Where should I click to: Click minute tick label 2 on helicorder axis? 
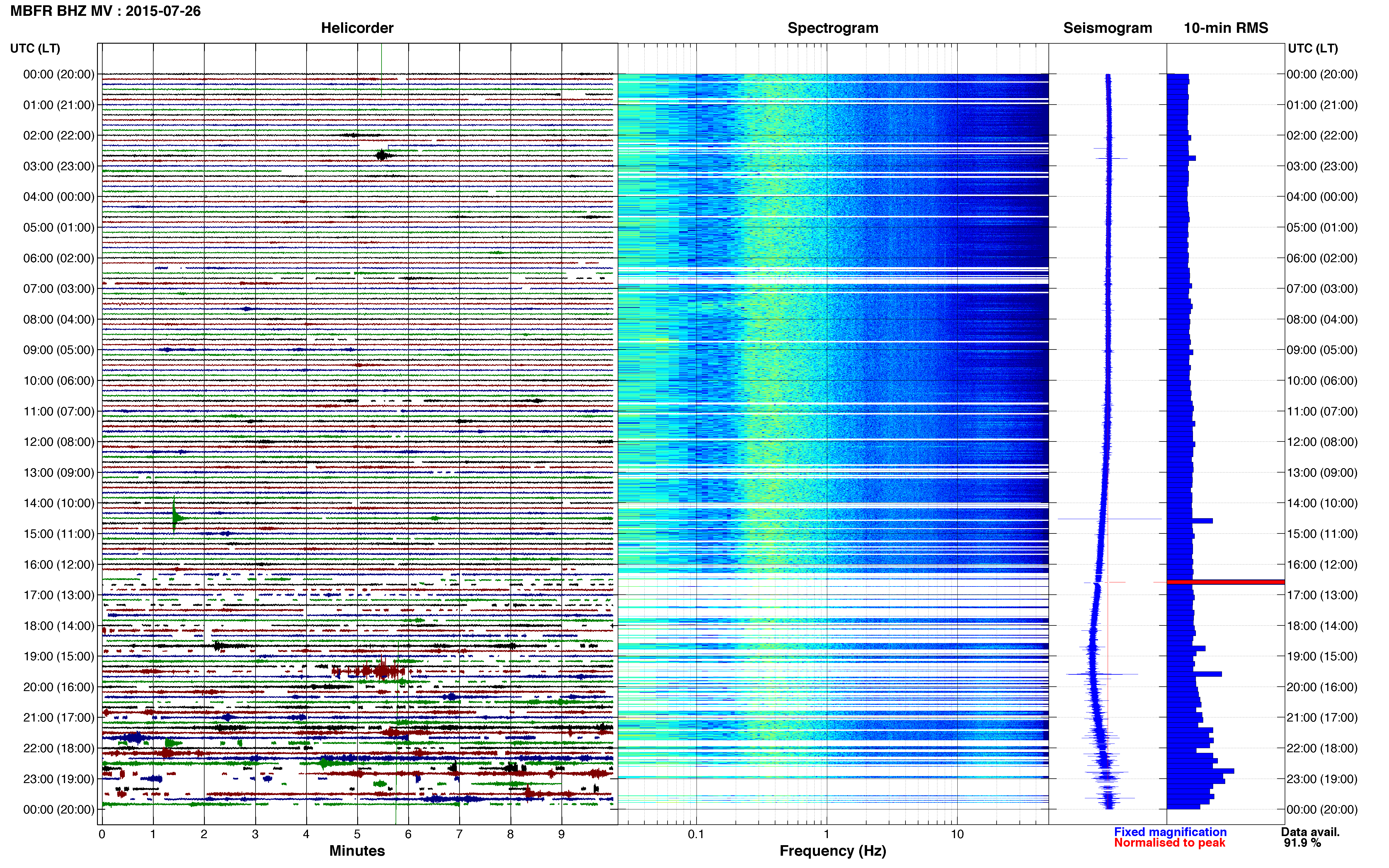click(x=204, y=834)
